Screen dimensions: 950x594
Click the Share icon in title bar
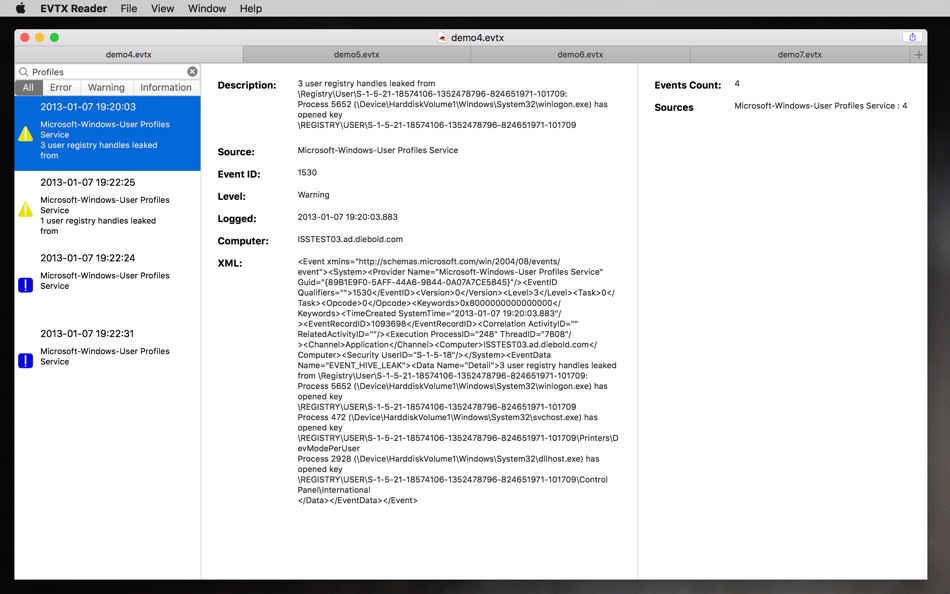(x=912, y=37)
